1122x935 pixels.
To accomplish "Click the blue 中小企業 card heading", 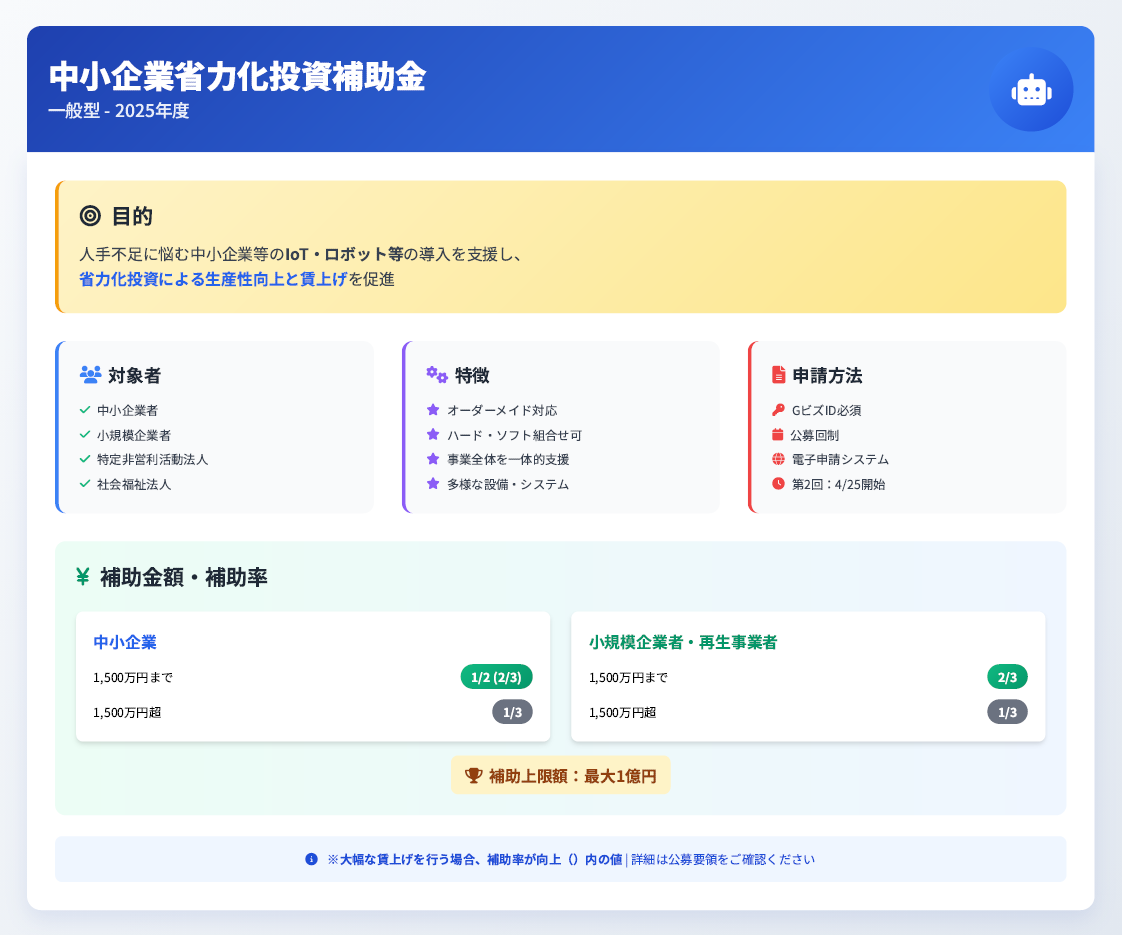I will coord(125,642).
